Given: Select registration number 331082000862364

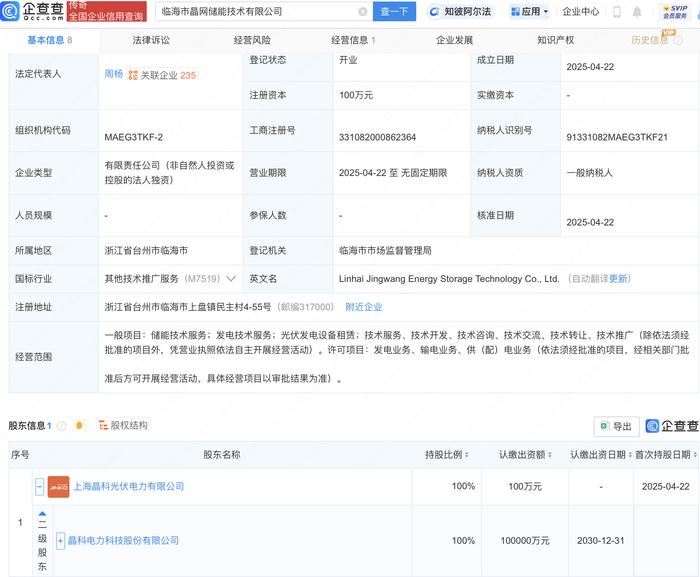Looking at the screenshot, I should (x=377, y=137).
